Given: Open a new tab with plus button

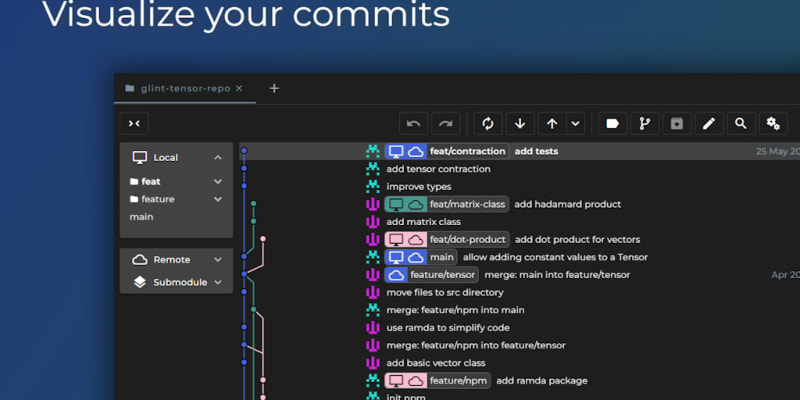Looking at the screenshot, I should coord(274,88).
